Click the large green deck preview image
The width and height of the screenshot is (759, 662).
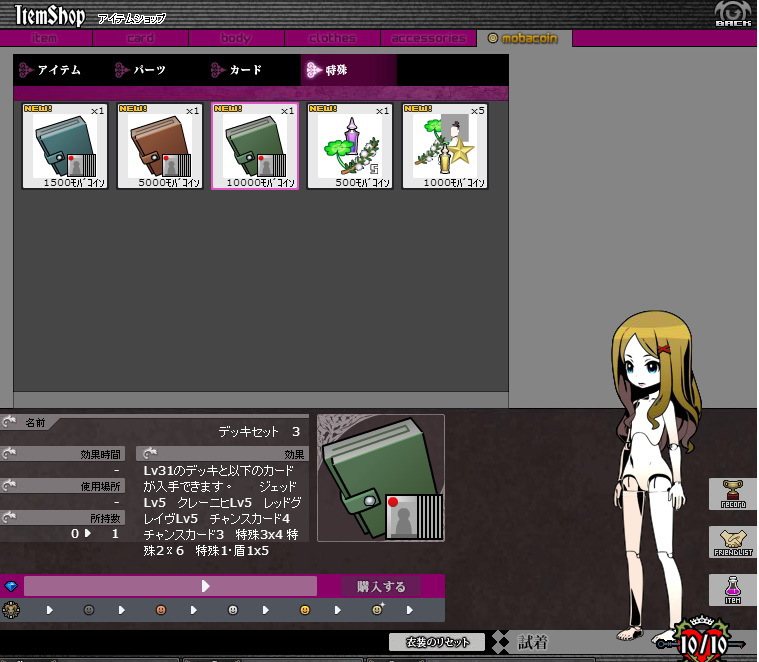pos(381,478)
